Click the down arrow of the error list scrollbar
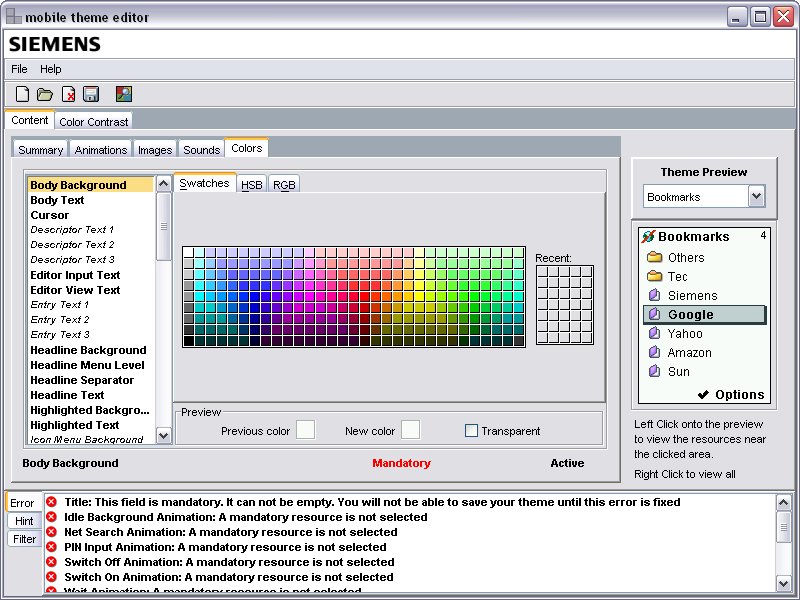Image resolution: width=800 pixels, height=600 pixels. pyautogui.click(x=784, y=583)
